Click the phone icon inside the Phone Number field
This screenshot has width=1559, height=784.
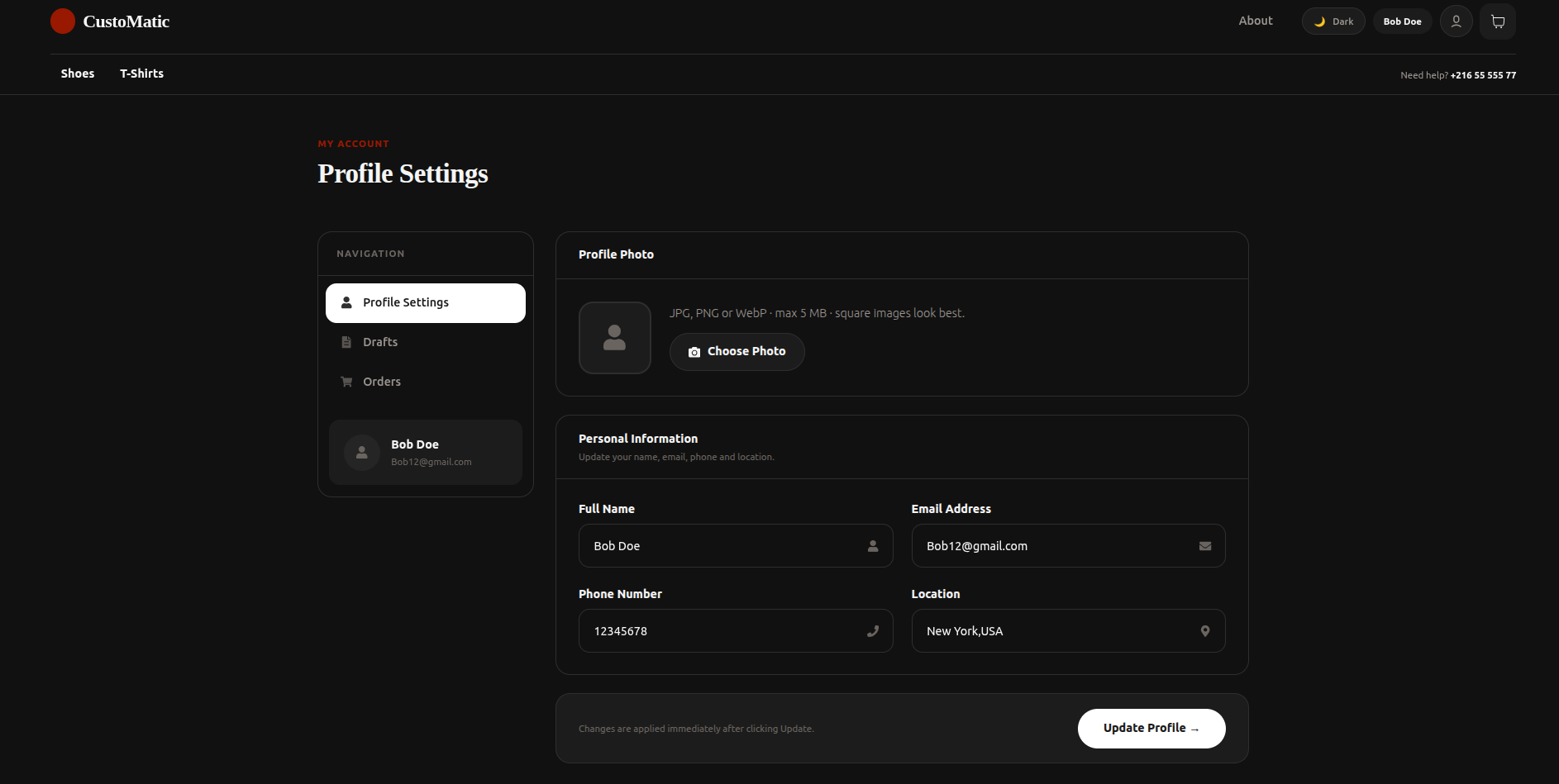873,631
